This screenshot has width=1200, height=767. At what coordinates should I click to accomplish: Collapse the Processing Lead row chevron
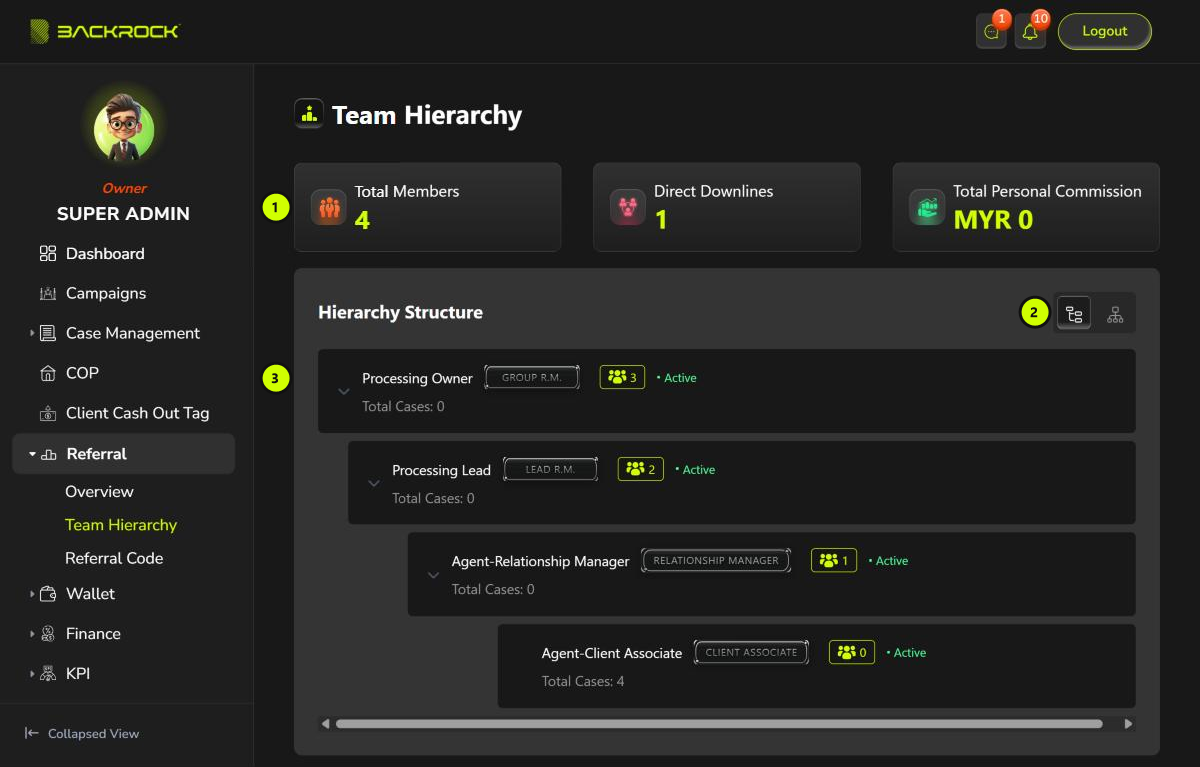point(374,483)
